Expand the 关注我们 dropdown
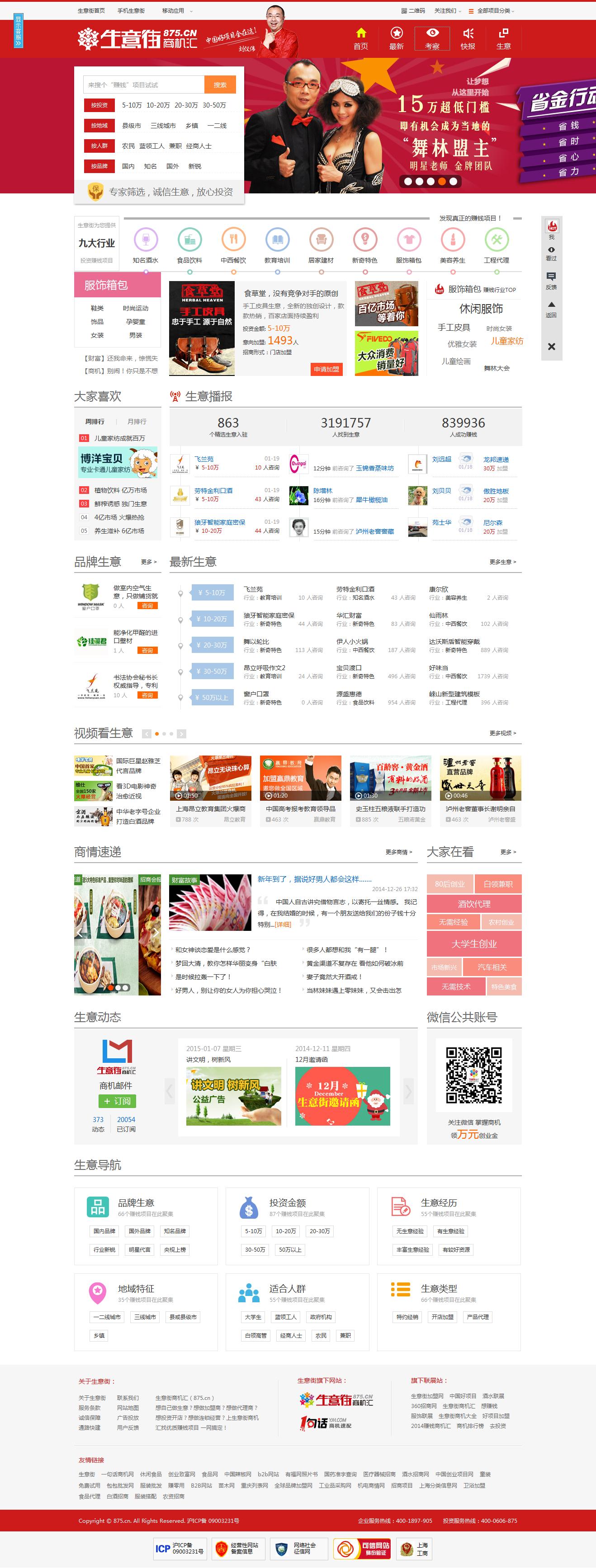 448,10
